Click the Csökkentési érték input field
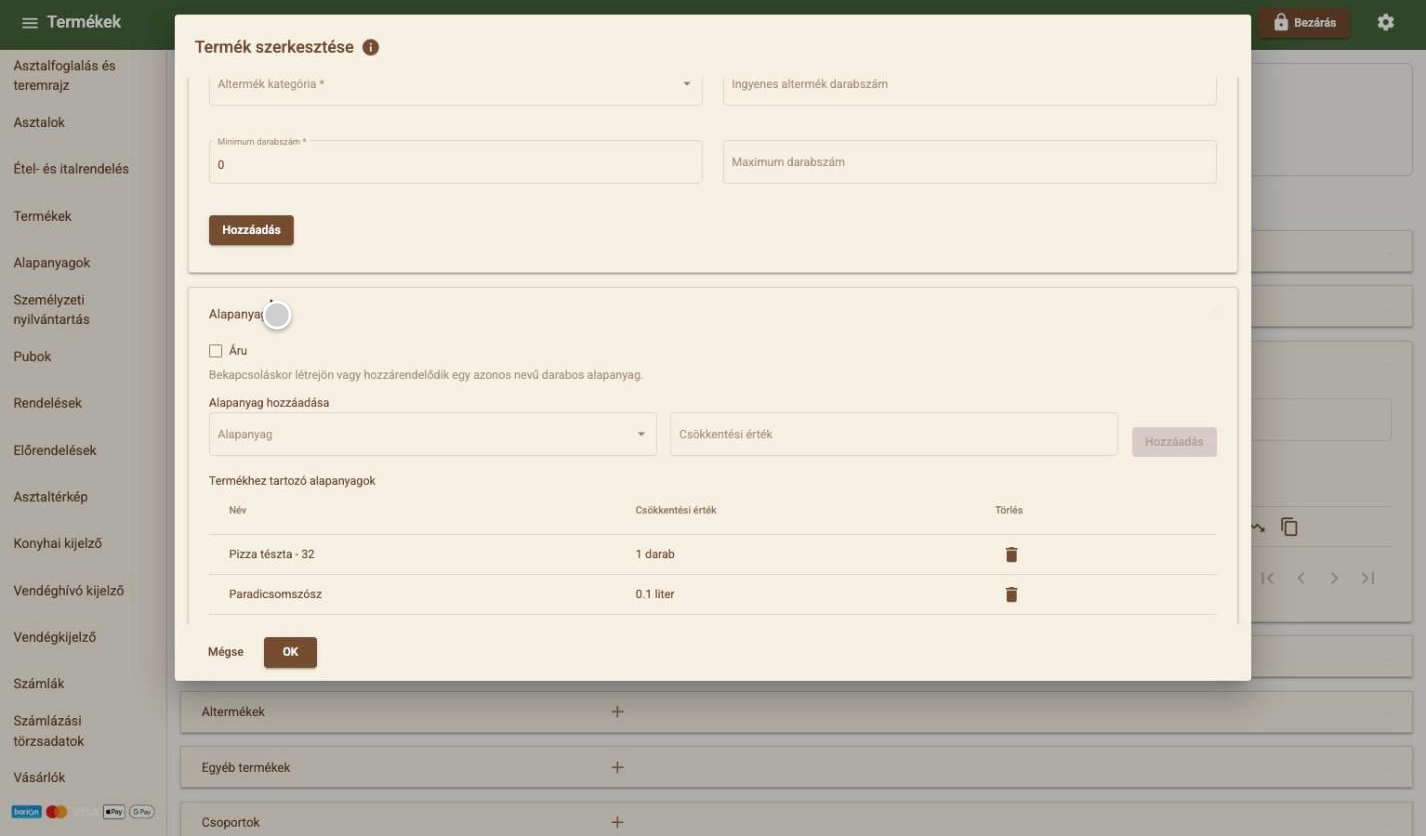This screenshot has height=836, width=1426. click(x=893, y=435)
